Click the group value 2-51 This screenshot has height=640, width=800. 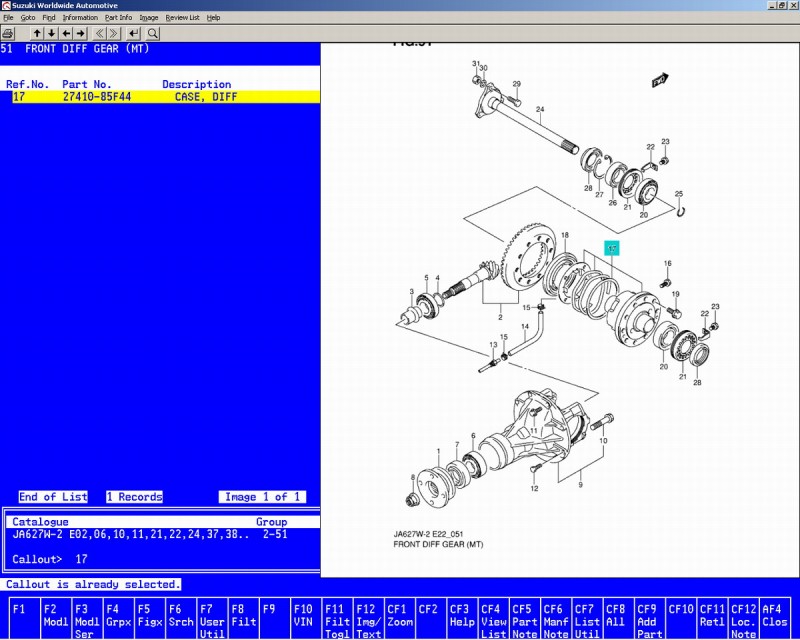(275, 534)
